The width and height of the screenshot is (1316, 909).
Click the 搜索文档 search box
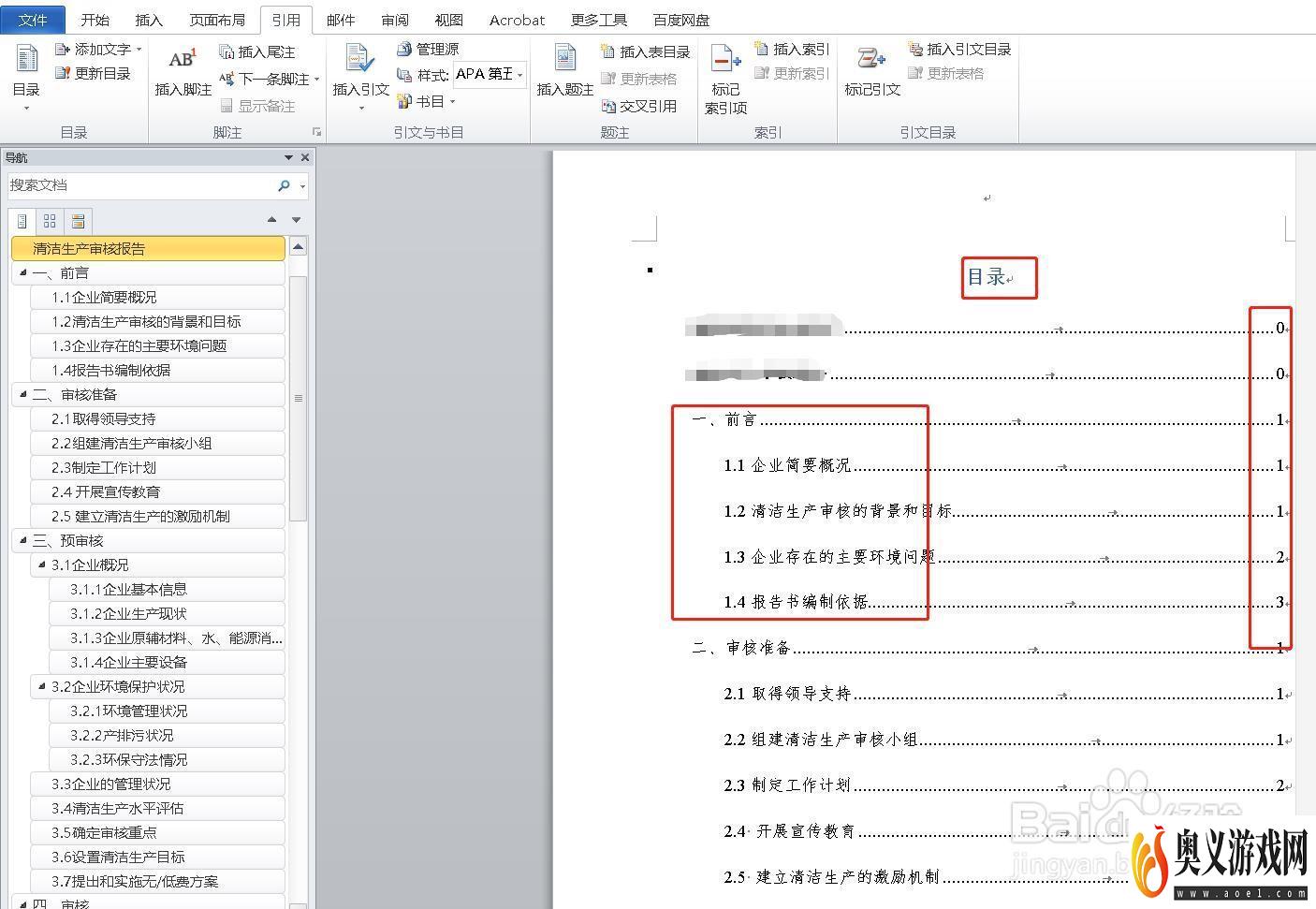[x=140, y=185]
